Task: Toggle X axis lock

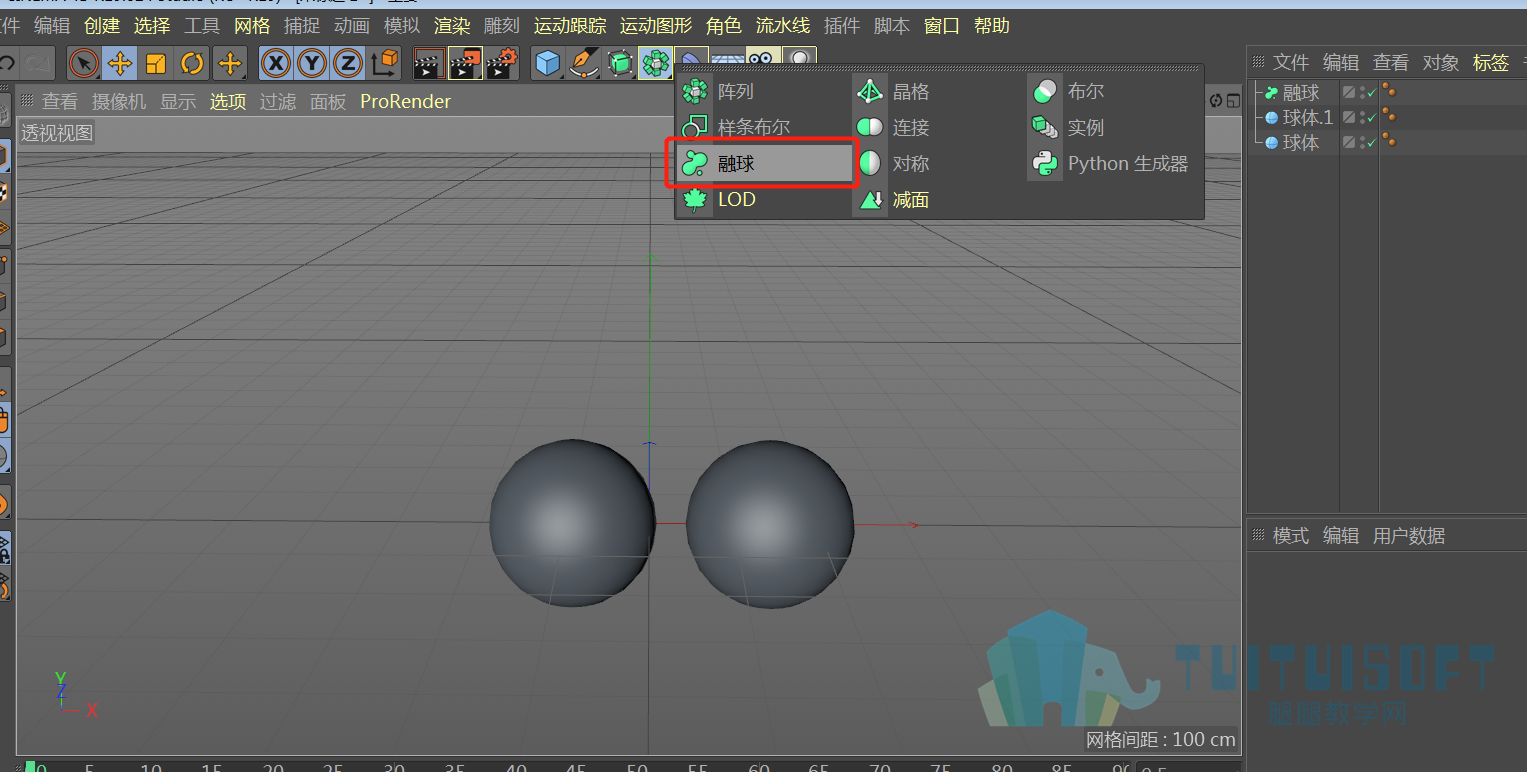Action: [276, 64]
